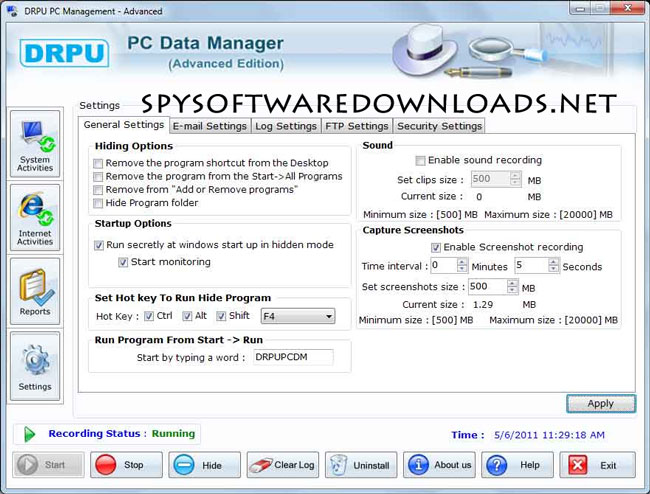Click the screenshots size field showing 500
Screen dimensions: 650x494
pos(488,286)
